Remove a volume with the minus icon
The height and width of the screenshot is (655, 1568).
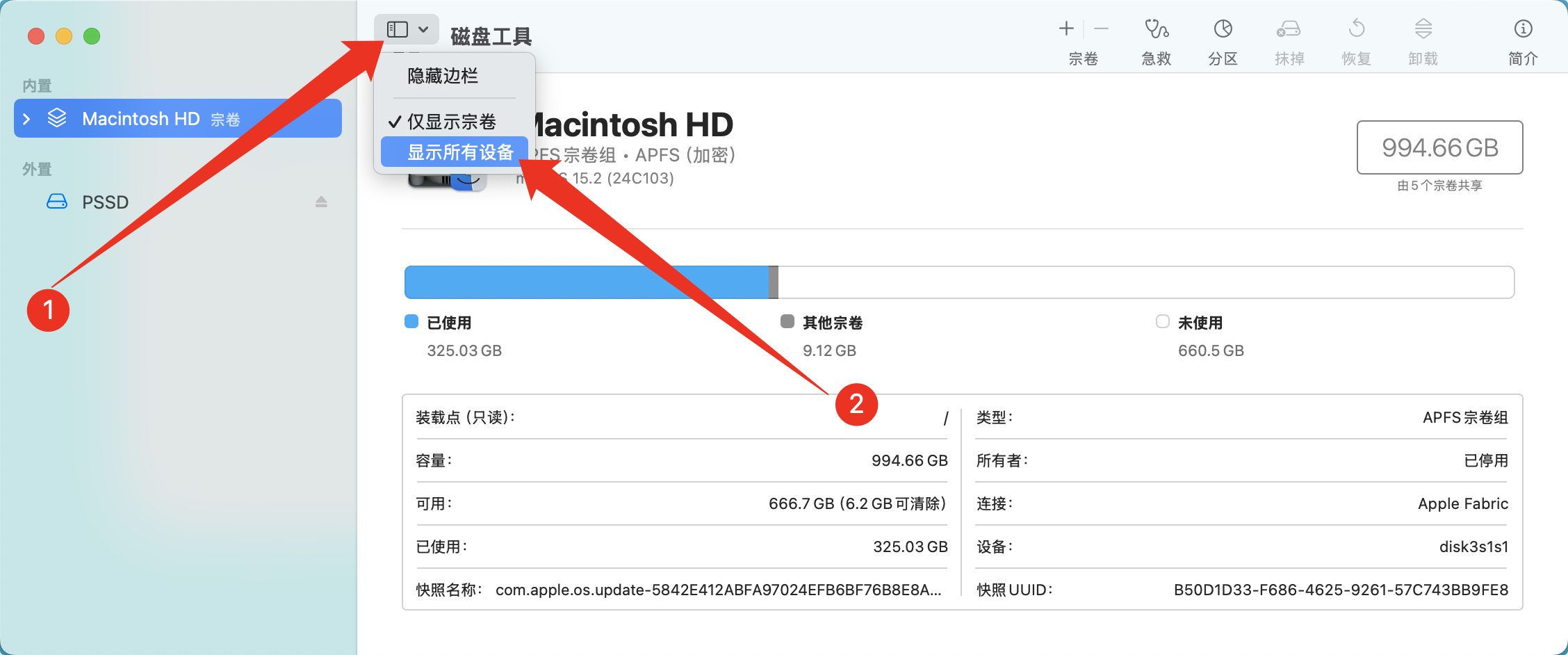point(1101,29)
